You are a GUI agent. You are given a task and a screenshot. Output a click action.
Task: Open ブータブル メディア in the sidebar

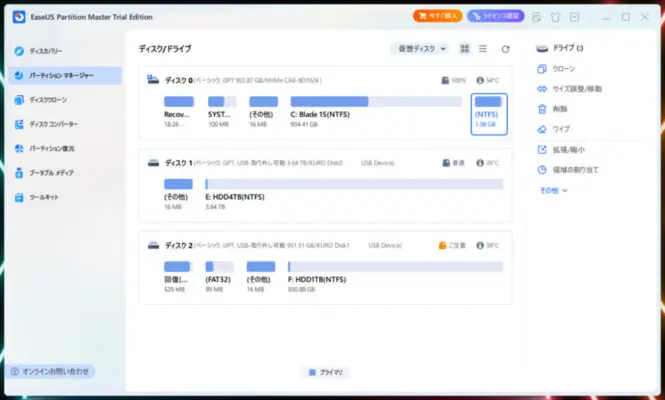(44, 173)
